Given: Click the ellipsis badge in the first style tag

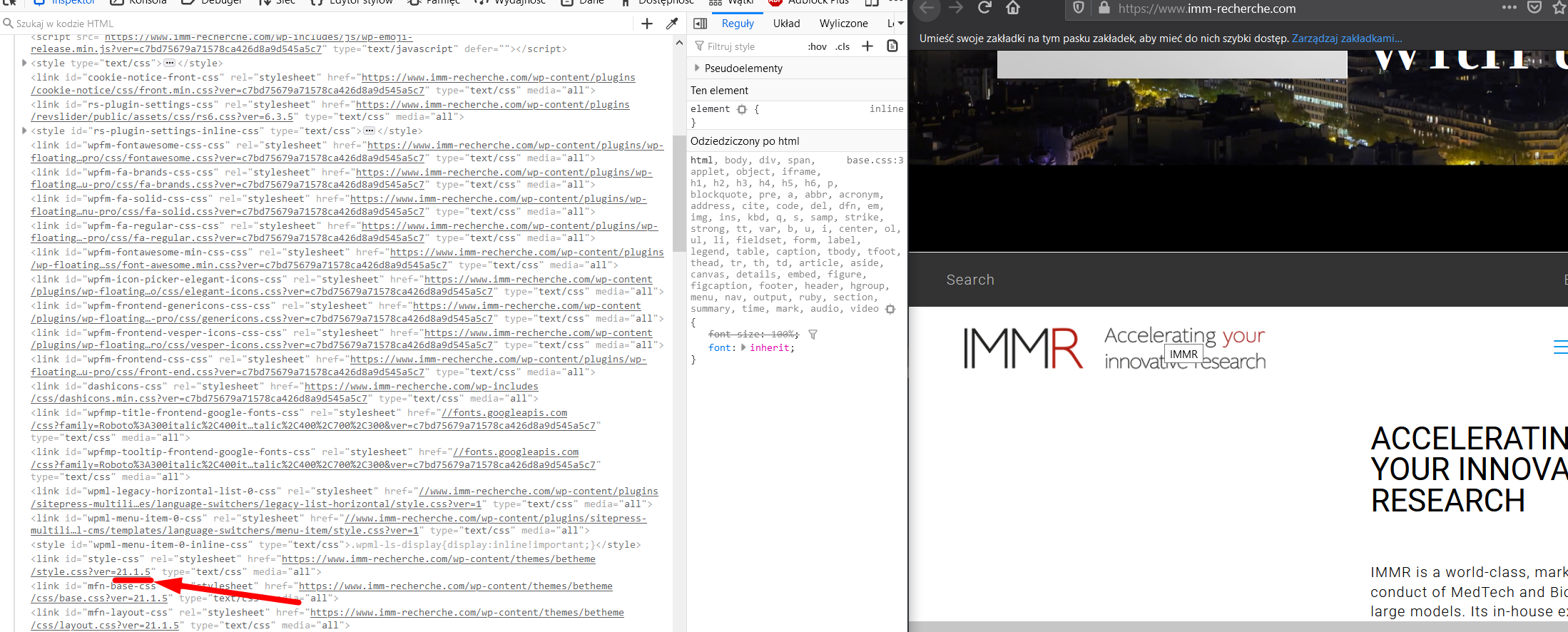Looking at the screenshot, I should 169,63.
